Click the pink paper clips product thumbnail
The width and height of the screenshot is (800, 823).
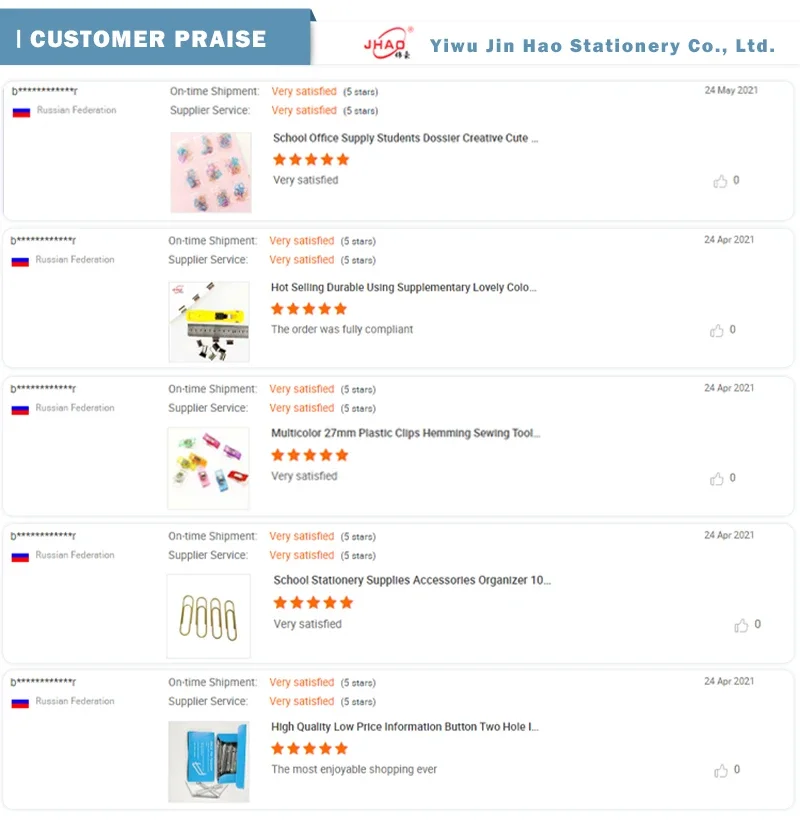[210, 172]
